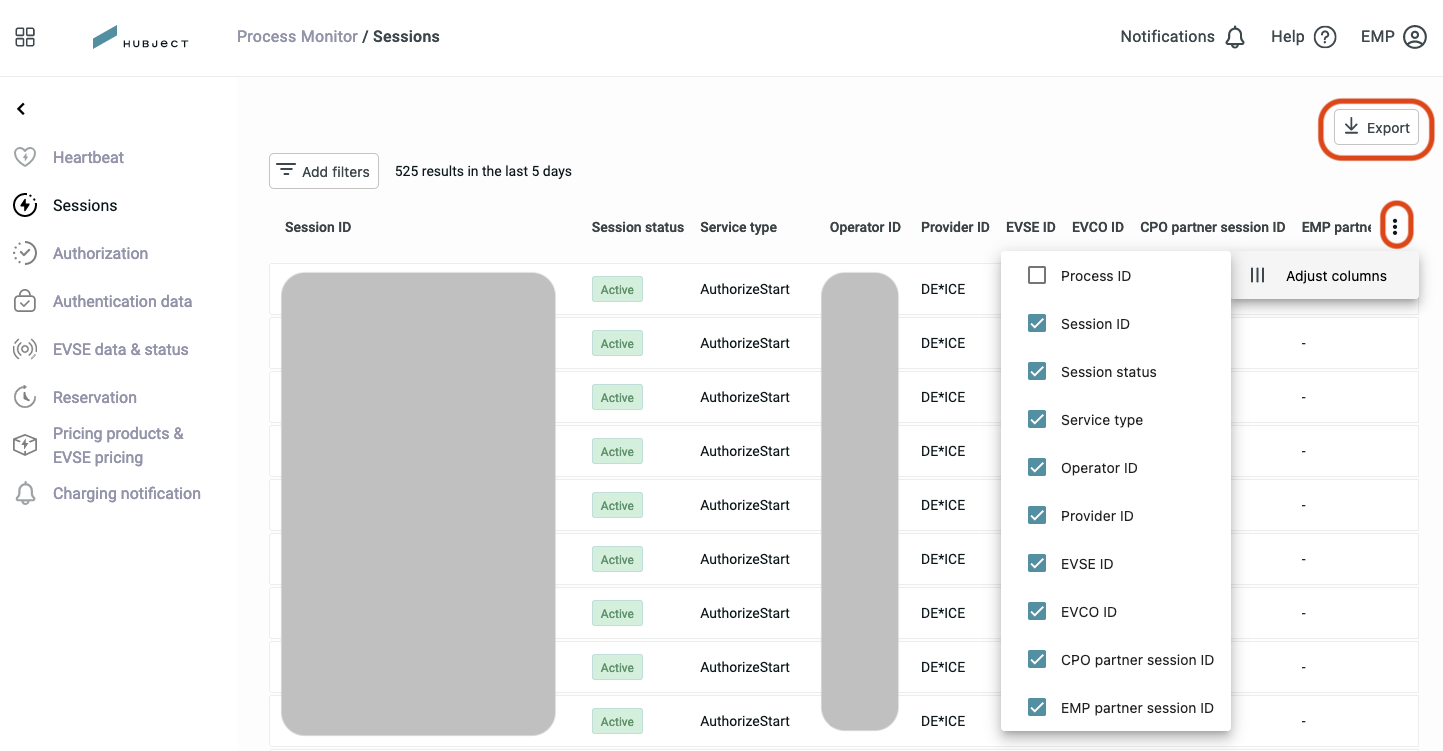Screen dimensions: 1443x751
Task: Open the Add filters control
Action: [x=324, y=171]
